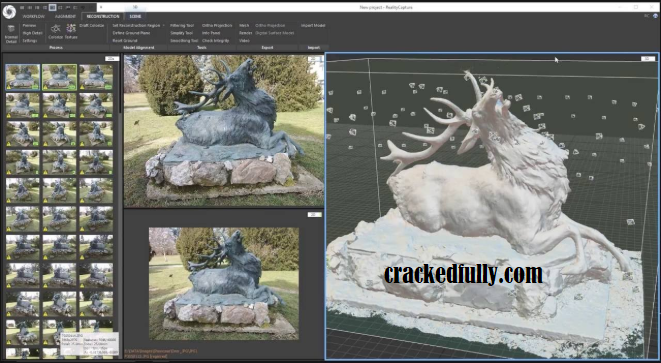Open the 3D view mode badge
This screenshot has height=363, width=661.
tap(648, 59)
